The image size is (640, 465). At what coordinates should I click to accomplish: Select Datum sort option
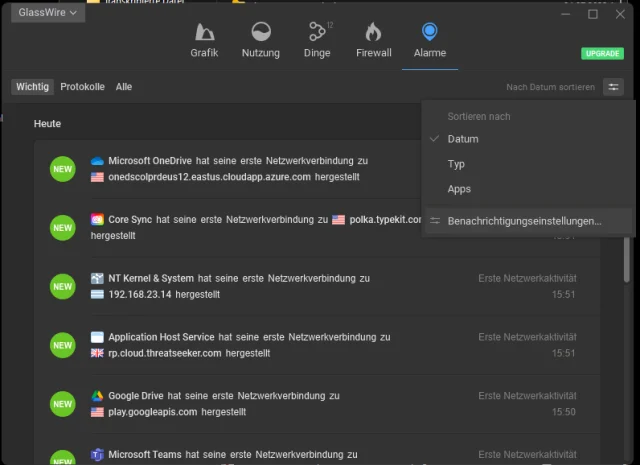(463, 139)
